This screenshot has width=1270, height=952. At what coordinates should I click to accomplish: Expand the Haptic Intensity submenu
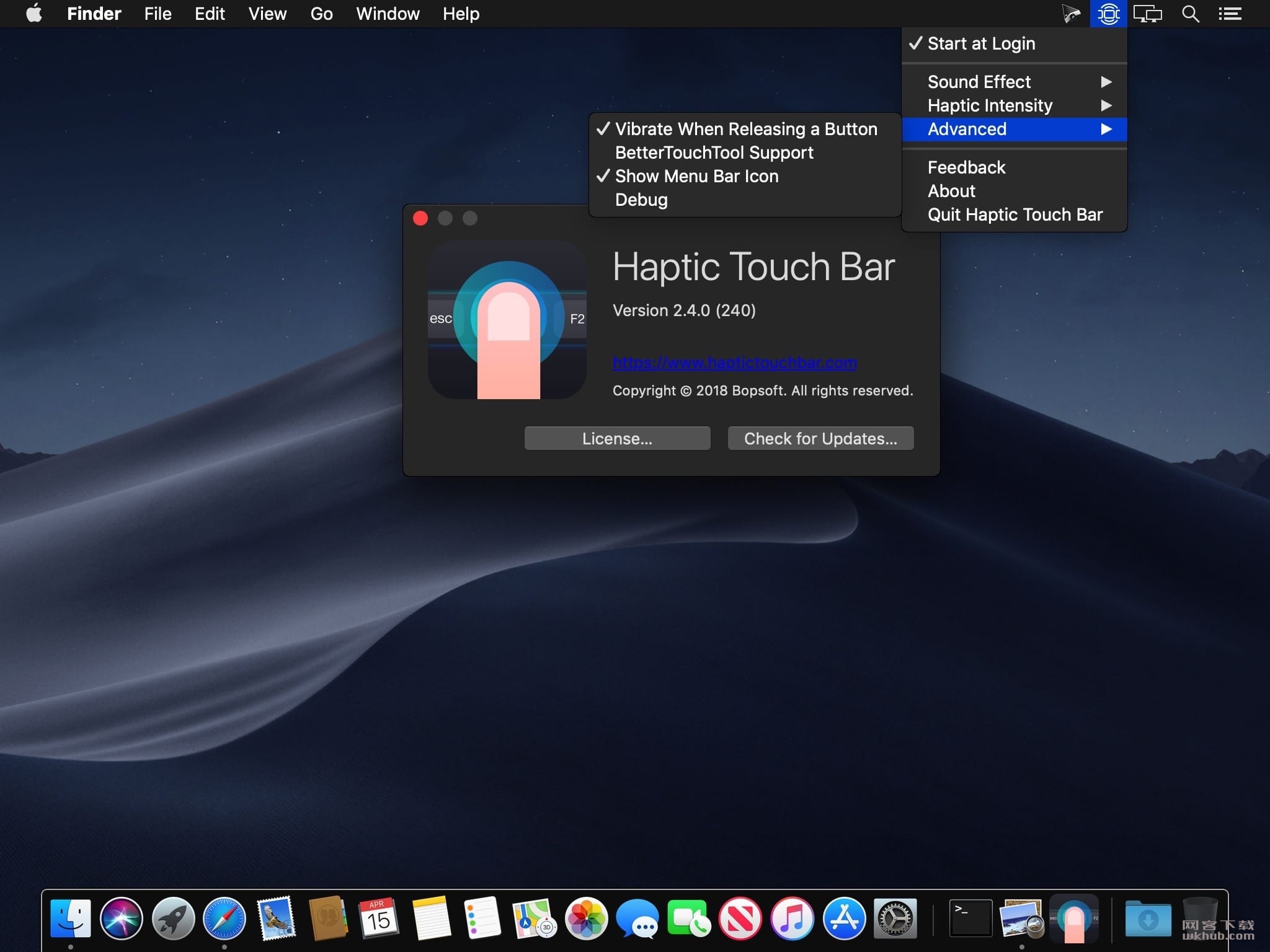(x=1015, y=105)
